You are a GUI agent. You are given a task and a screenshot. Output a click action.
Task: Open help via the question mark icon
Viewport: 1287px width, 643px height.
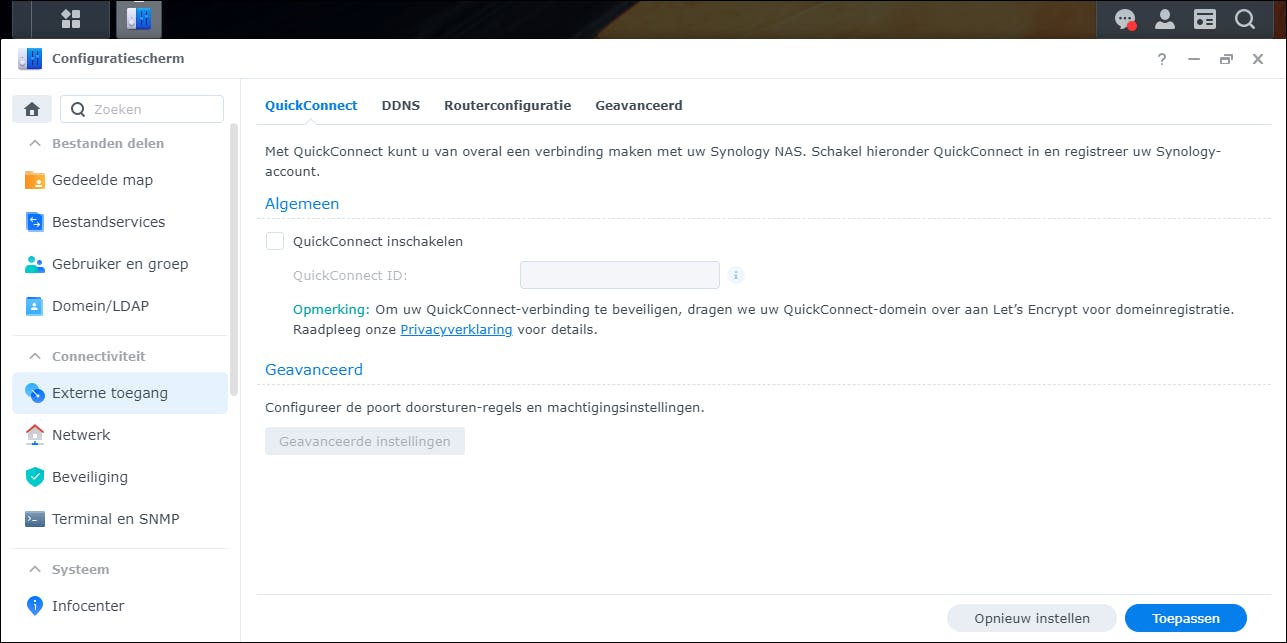pos(1162,59)
